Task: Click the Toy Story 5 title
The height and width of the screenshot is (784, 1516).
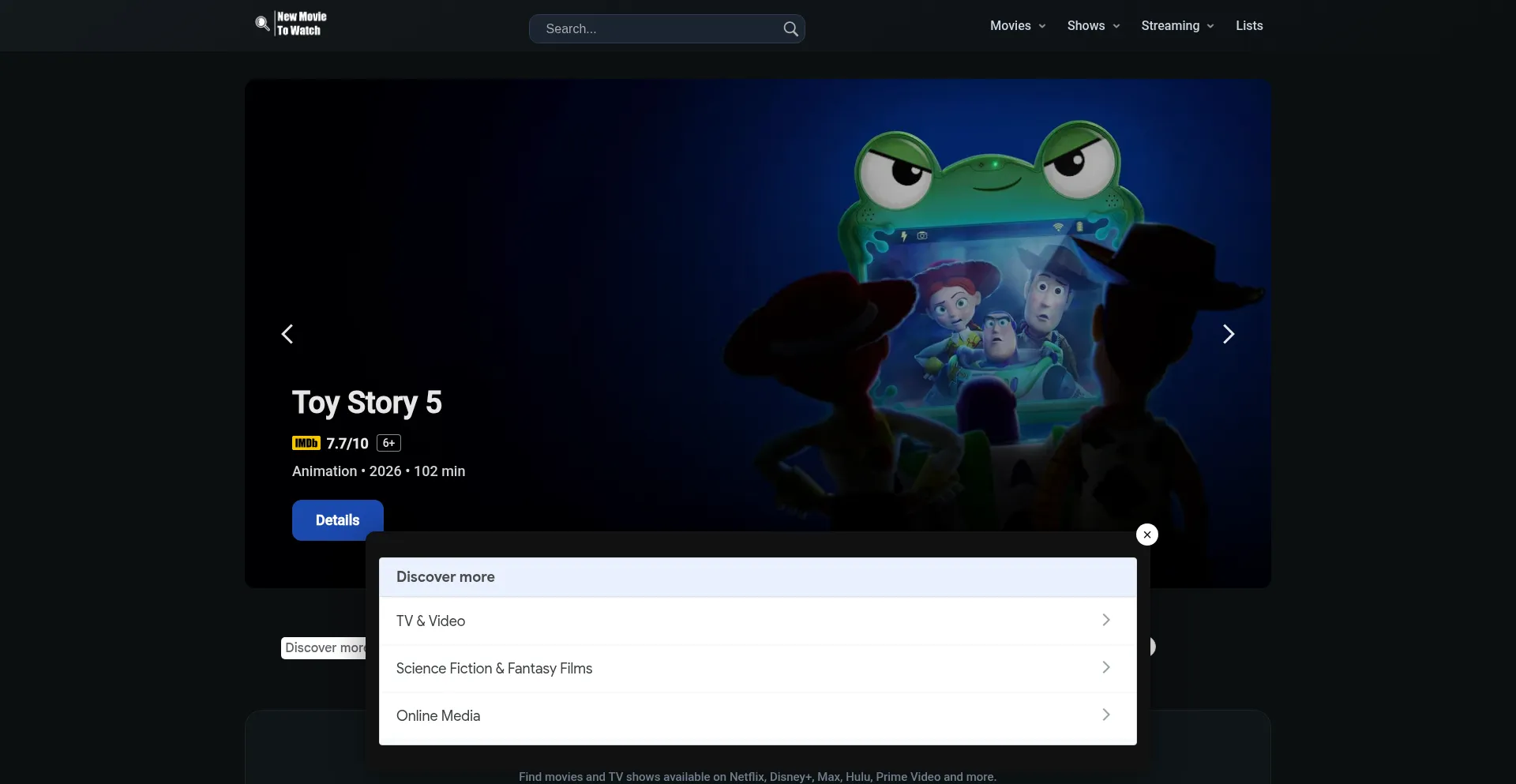Action: pos(366,403)
